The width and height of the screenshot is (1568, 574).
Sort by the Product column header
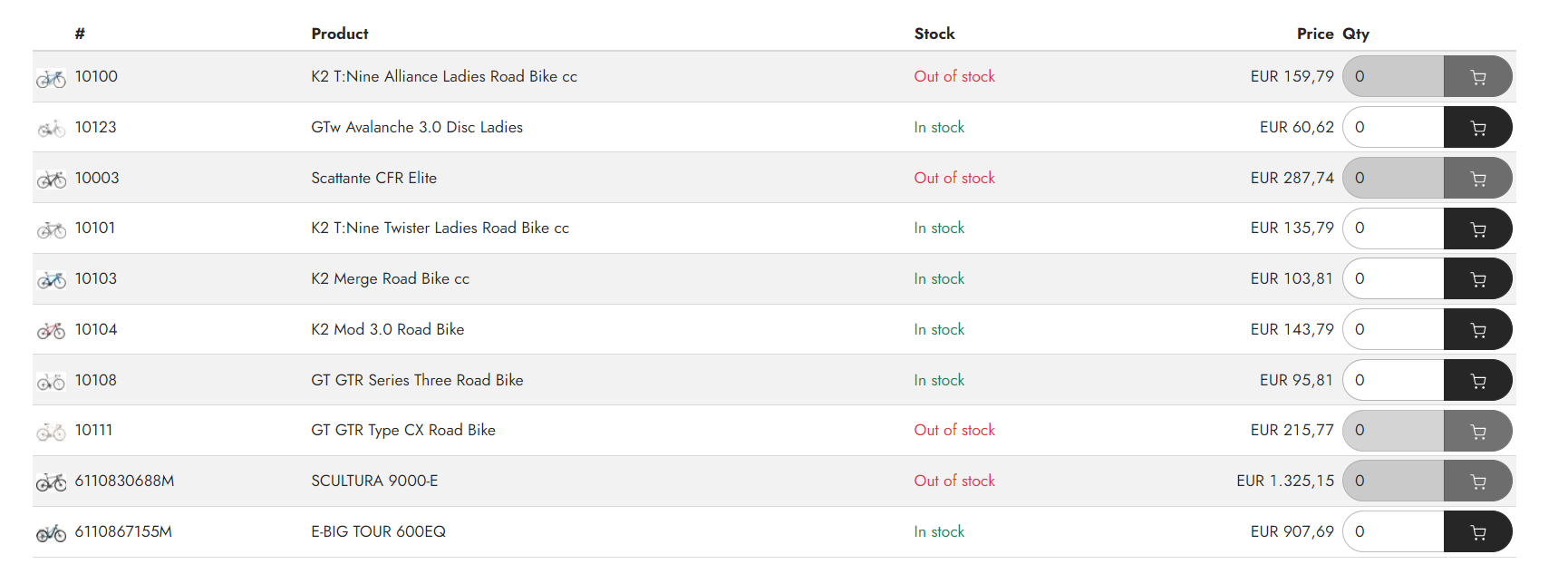[x=340, y=34]
